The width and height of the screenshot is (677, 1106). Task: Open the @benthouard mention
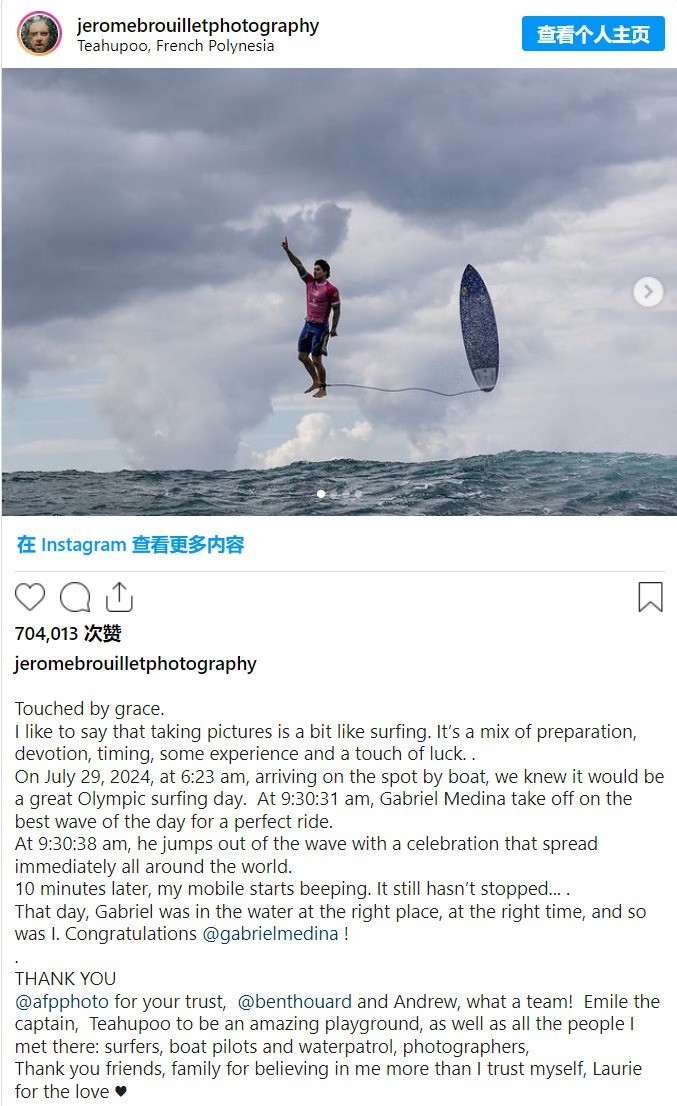tap(295, 1002)
